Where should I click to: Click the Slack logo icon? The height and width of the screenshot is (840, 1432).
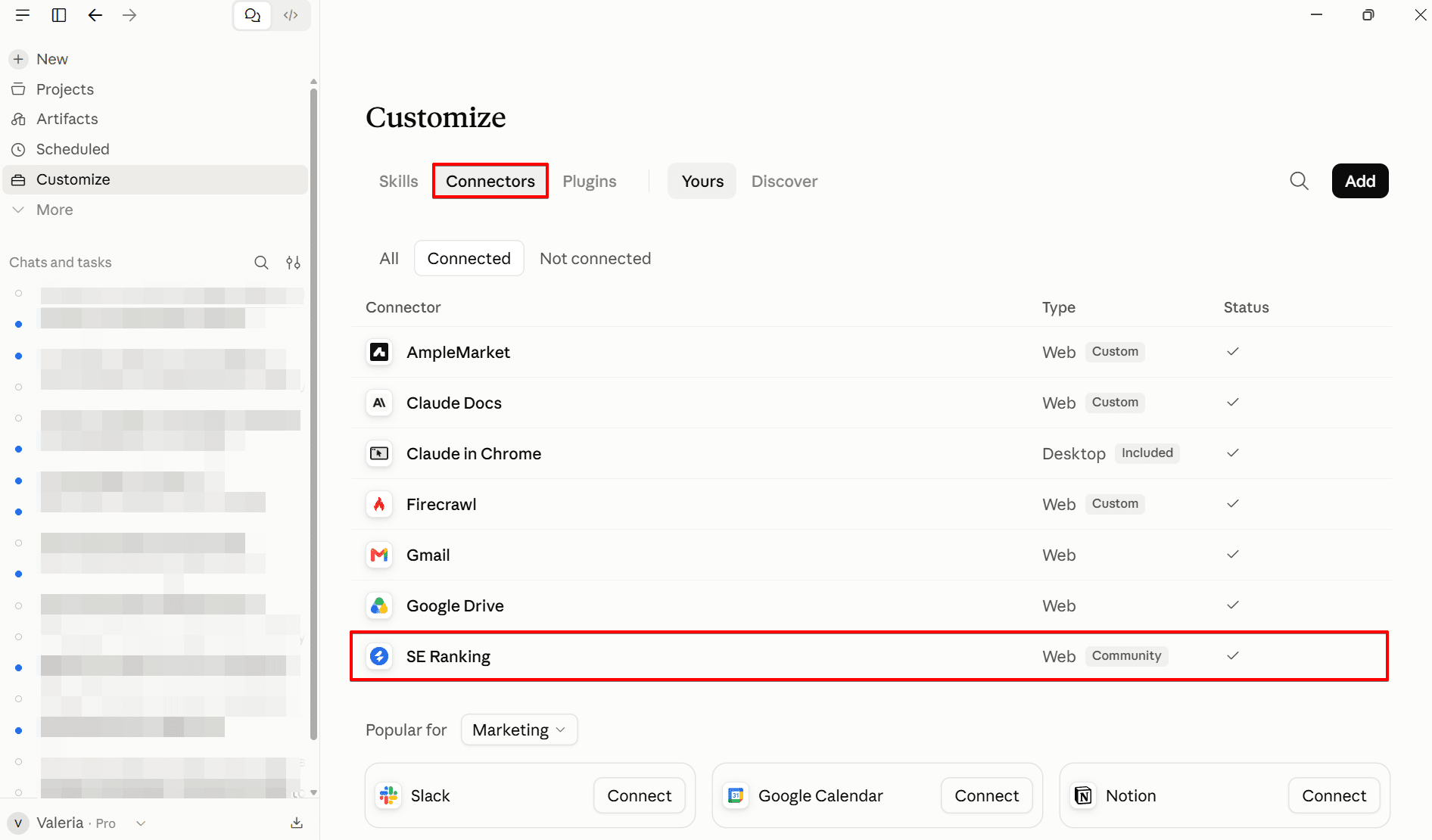click(389, 795)
